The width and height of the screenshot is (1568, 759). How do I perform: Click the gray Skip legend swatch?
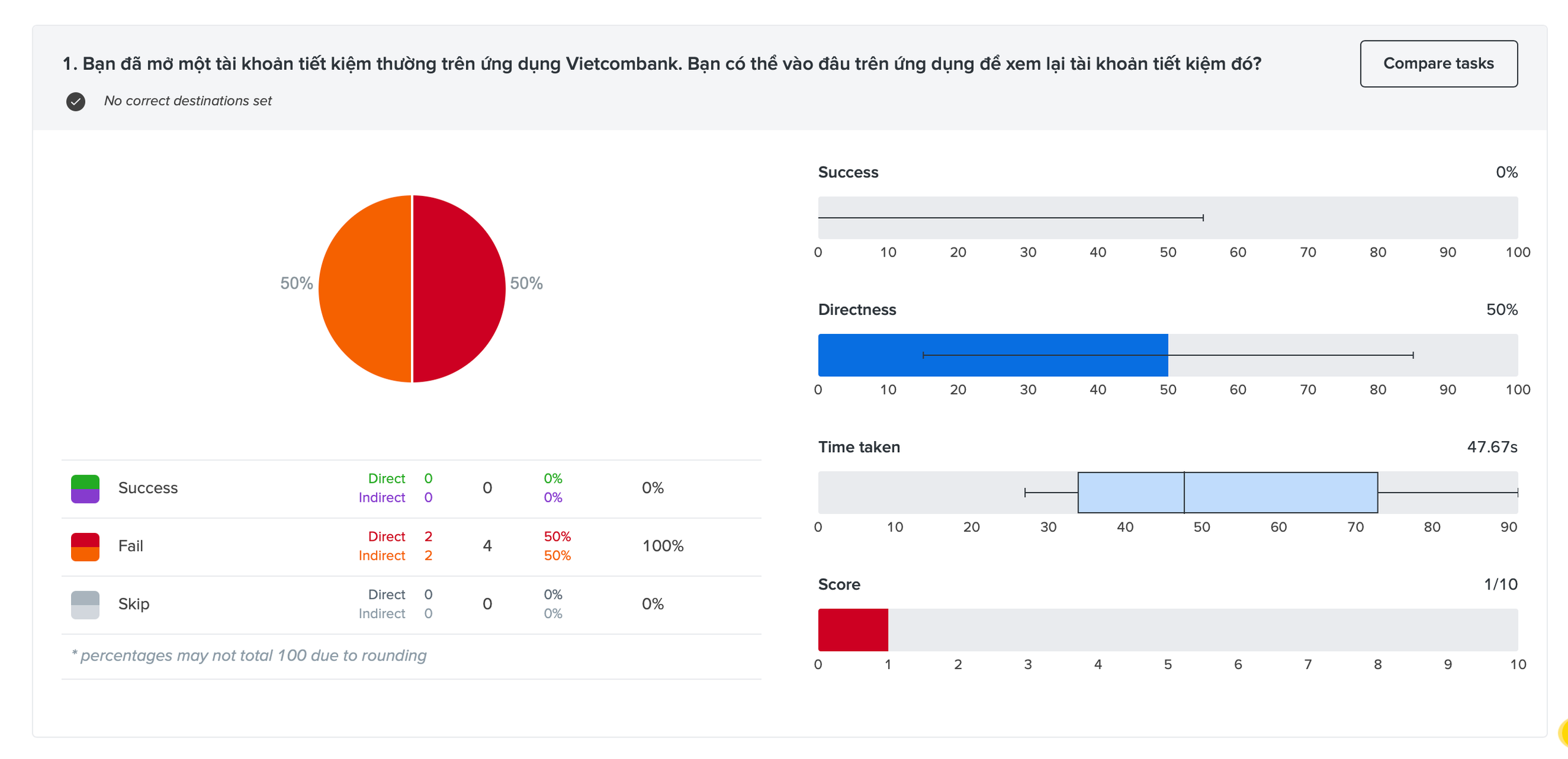pos(85,605)
